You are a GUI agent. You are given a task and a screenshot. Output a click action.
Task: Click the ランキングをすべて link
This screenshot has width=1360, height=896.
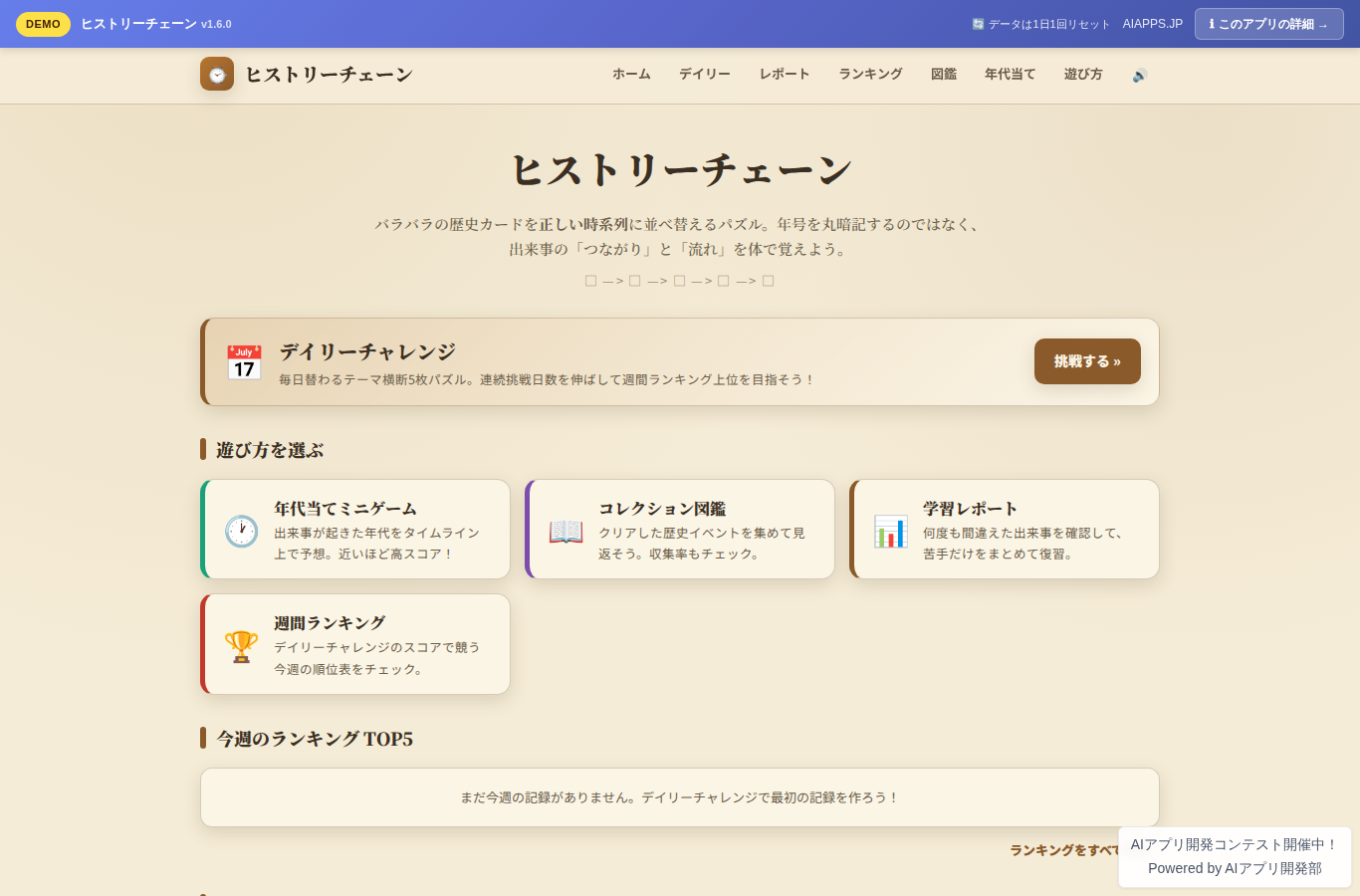[1064, 850]
